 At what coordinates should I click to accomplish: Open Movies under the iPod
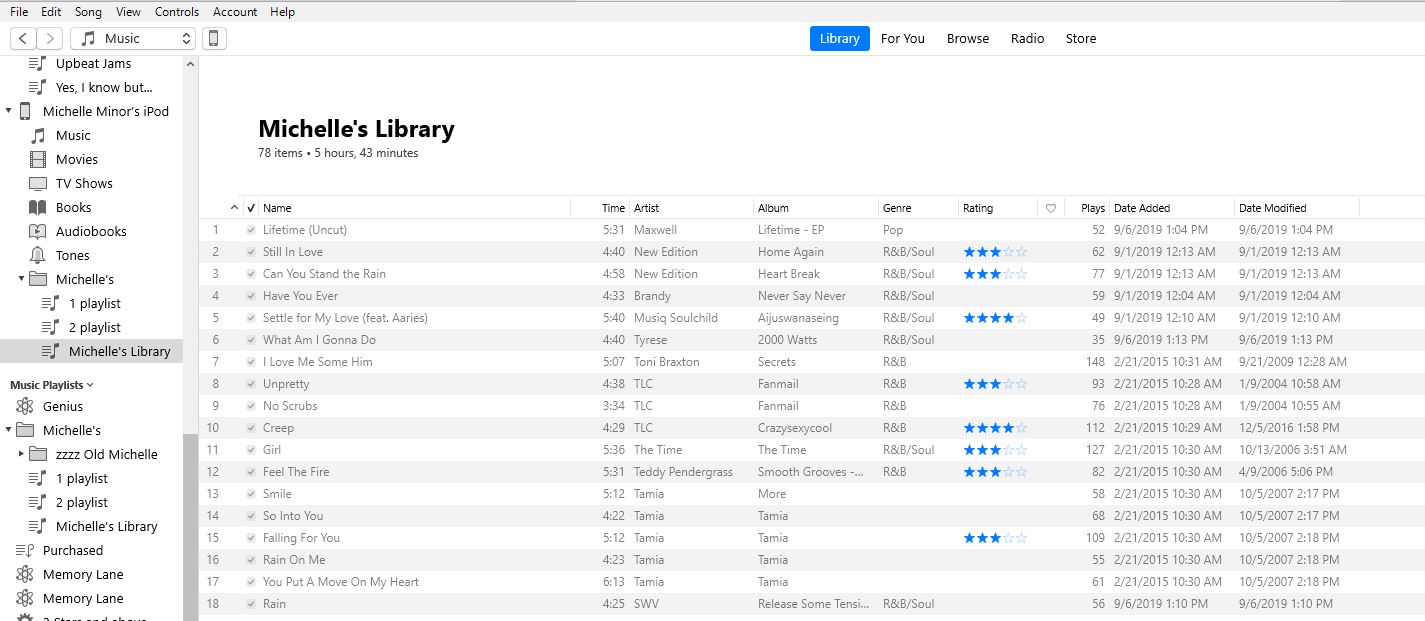(x=76, y=159)
